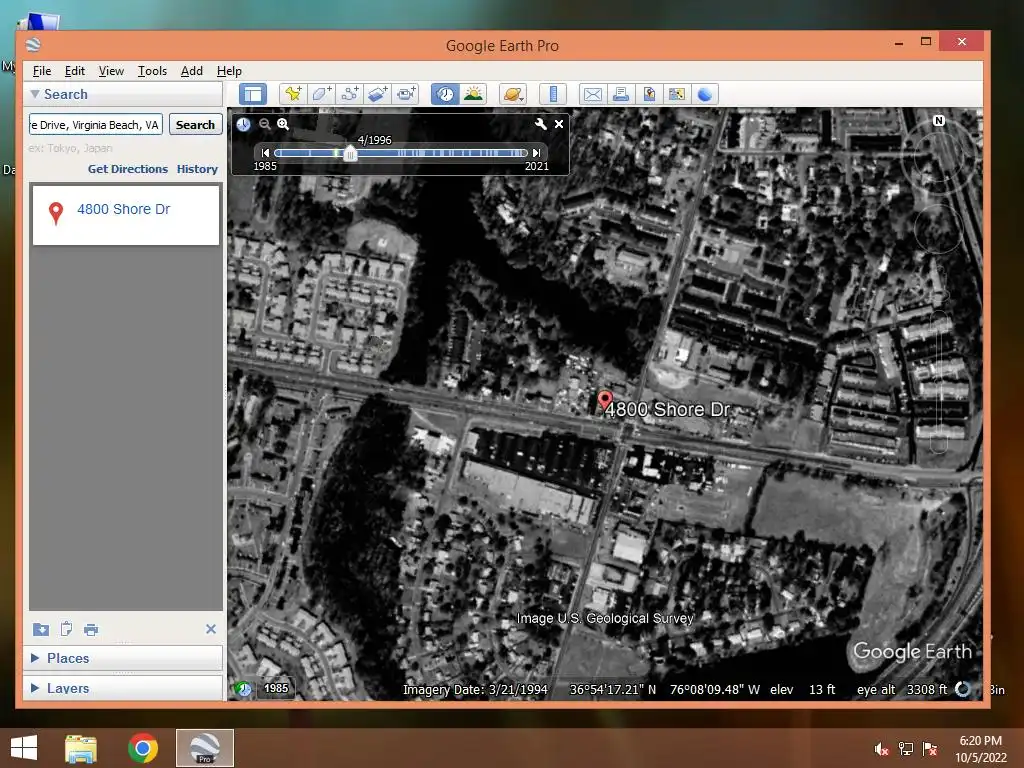Screen dimensions: 1024x768
Task: Add a placemark with the pushpin icon
Action: click(293, 94)
